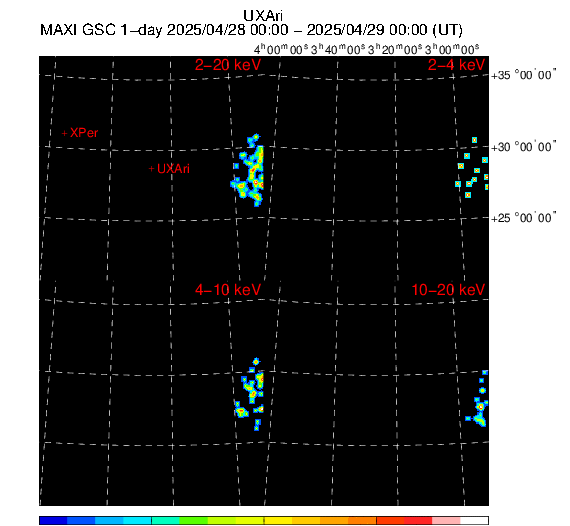Viewport: 570px width, 526px height.
Task: Click the XPer source cross marker
Action: coord(64,133)
